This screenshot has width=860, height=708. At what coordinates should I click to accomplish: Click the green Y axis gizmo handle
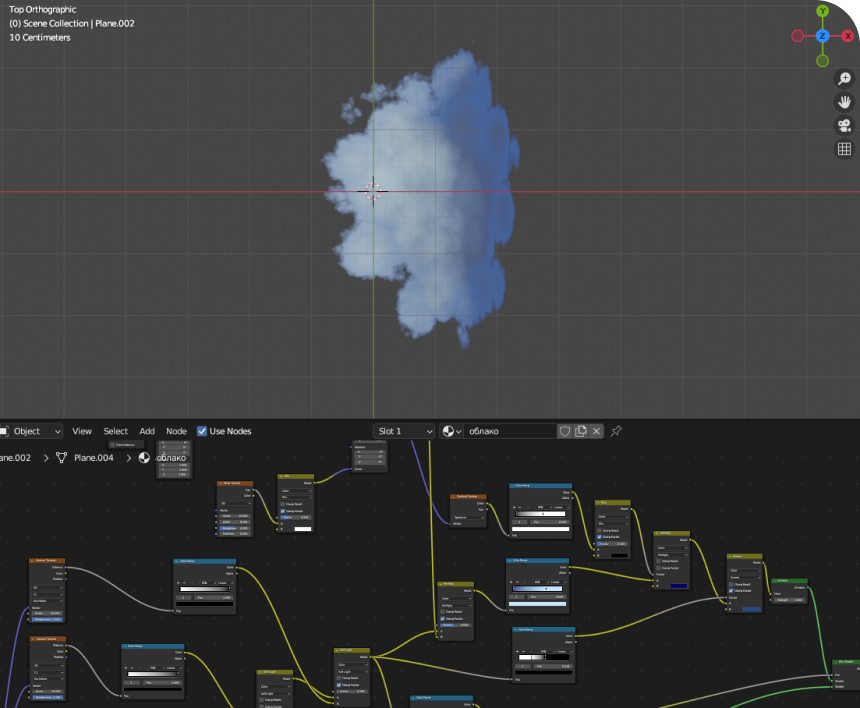point(822,12)
